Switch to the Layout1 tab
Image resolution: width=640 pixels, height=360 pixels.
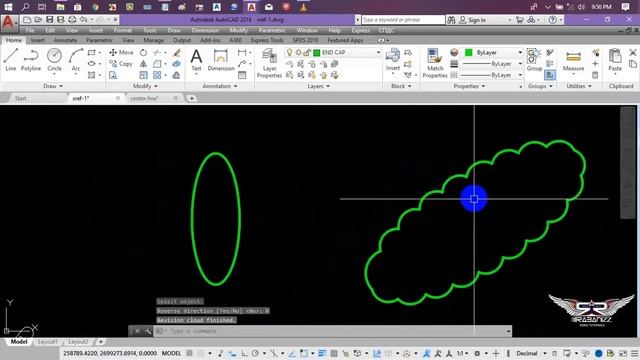coord(47,342)
